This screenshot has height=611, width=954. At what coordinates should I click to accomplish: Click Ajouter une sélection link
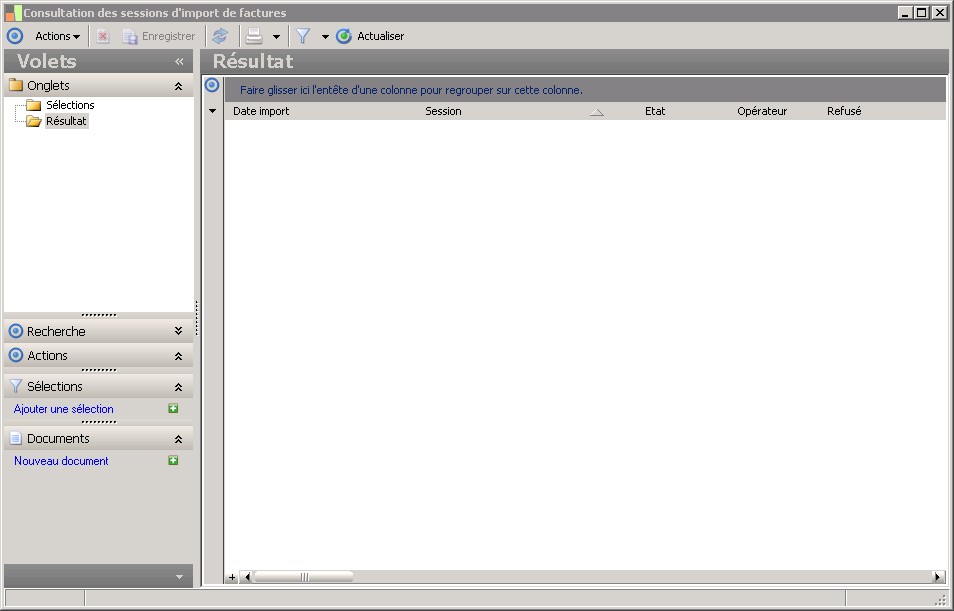pos(63,409)
